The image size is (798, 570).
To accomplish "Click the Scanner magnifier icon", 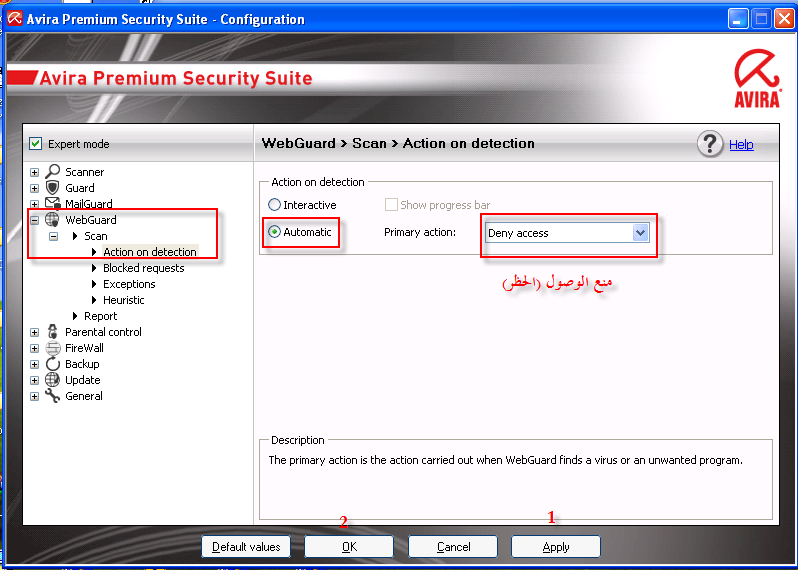I will point(52,172).
